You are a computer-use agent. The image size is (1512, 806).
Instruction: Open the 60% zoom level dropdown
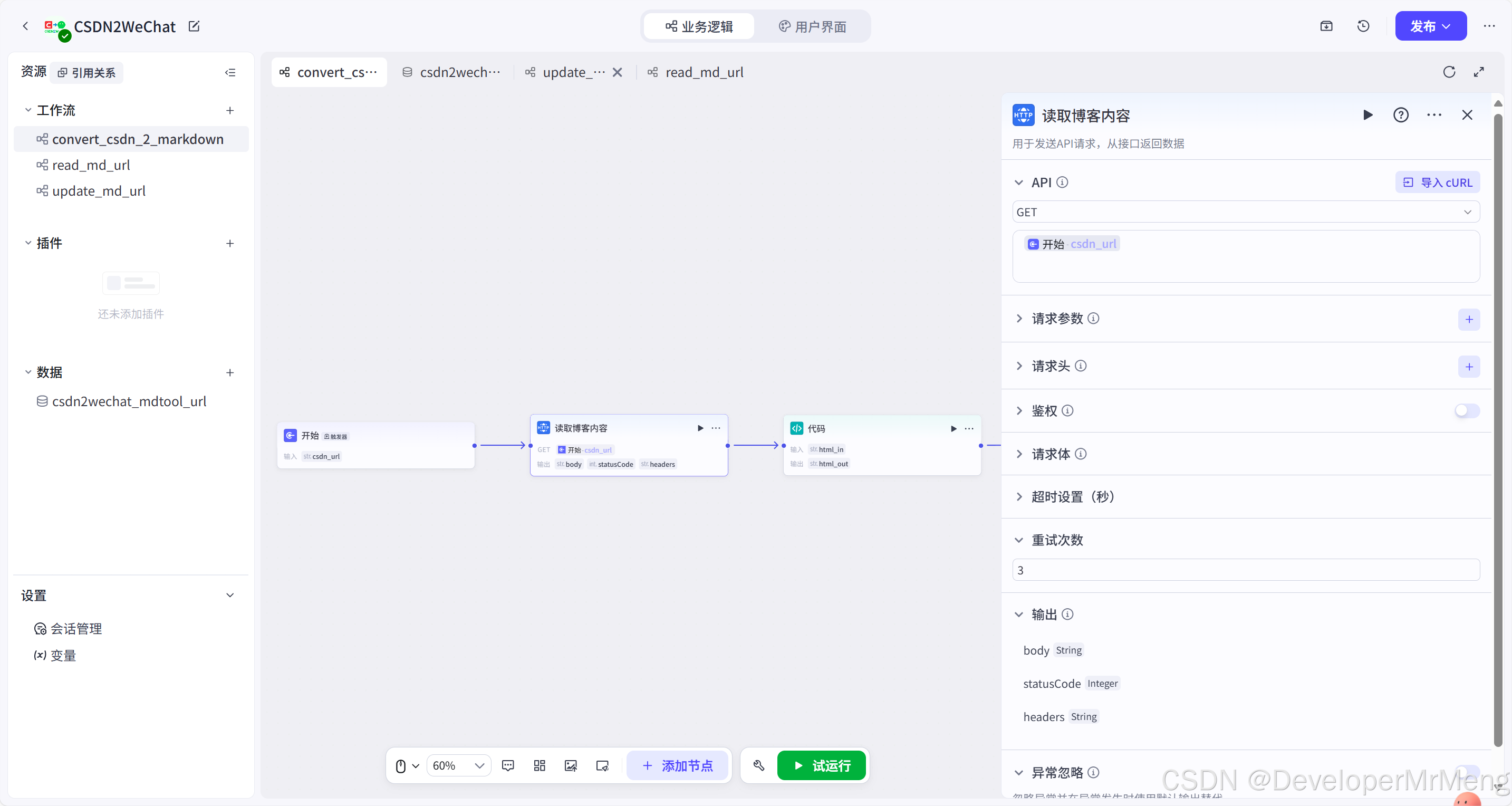click(x=458, y=765)
